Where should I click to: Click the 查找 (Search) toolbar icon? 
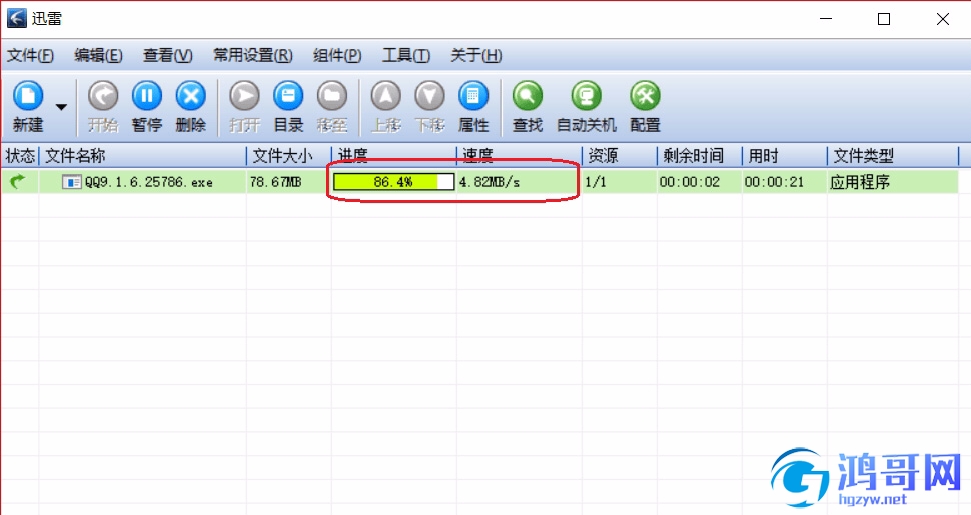coord(528,97)
